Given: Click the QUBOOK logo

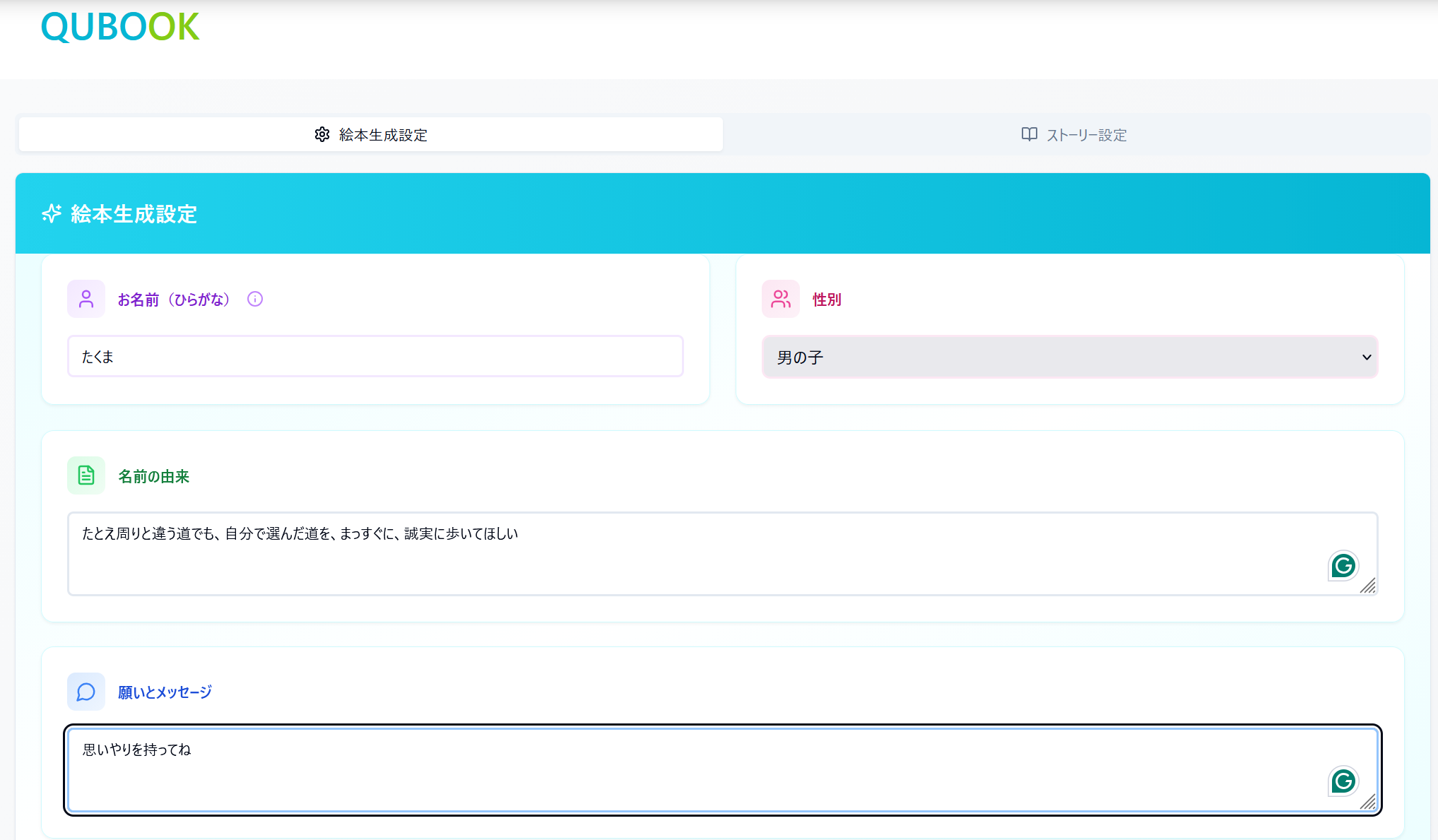Looking at the screenshot, I should pos(120,27).
